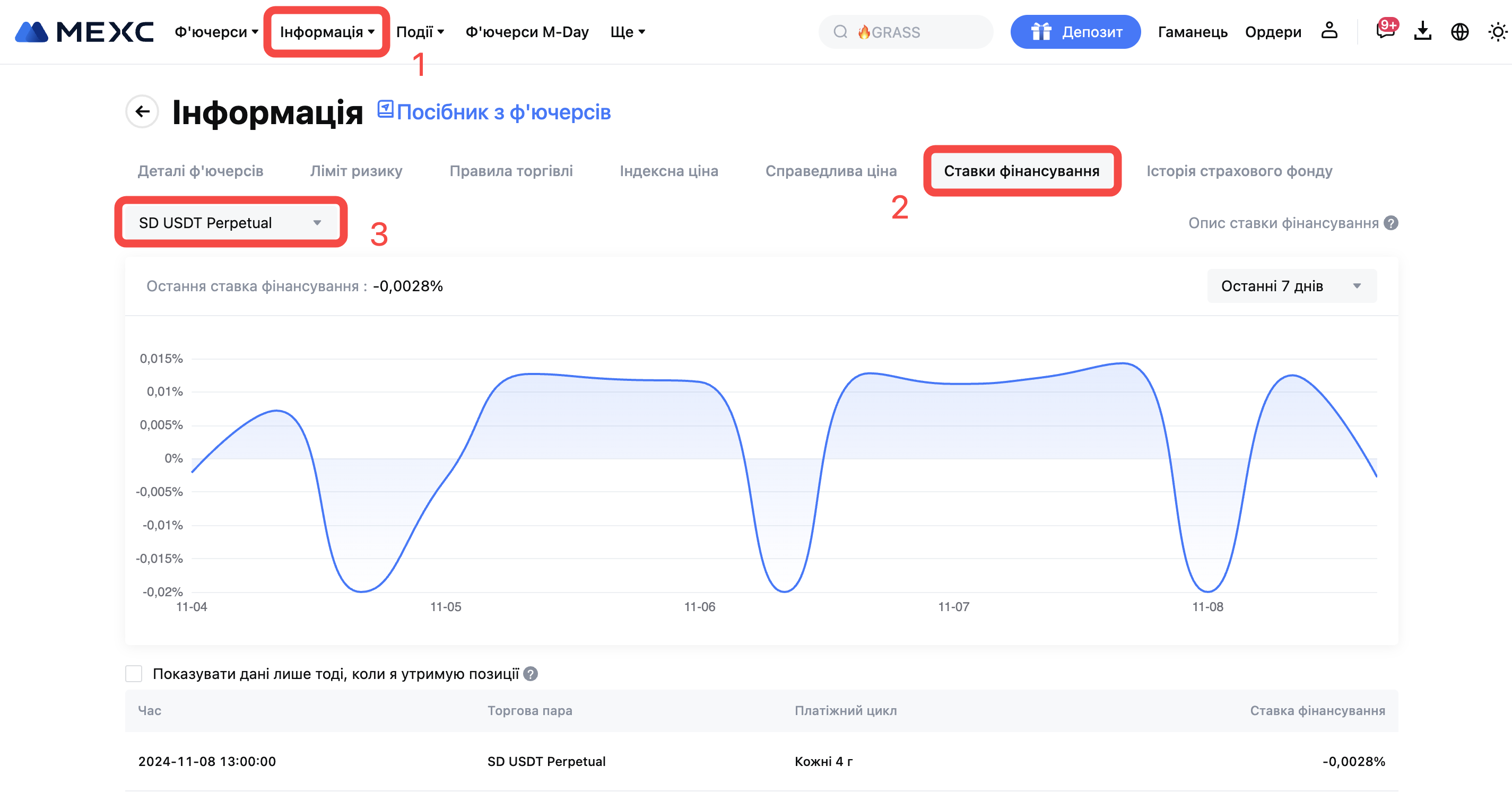The height and width of the screenshot is (801, 1512).
Task: Click help icon beside funding rate description
Action: pyautogui.click(x=1391, y=223)
